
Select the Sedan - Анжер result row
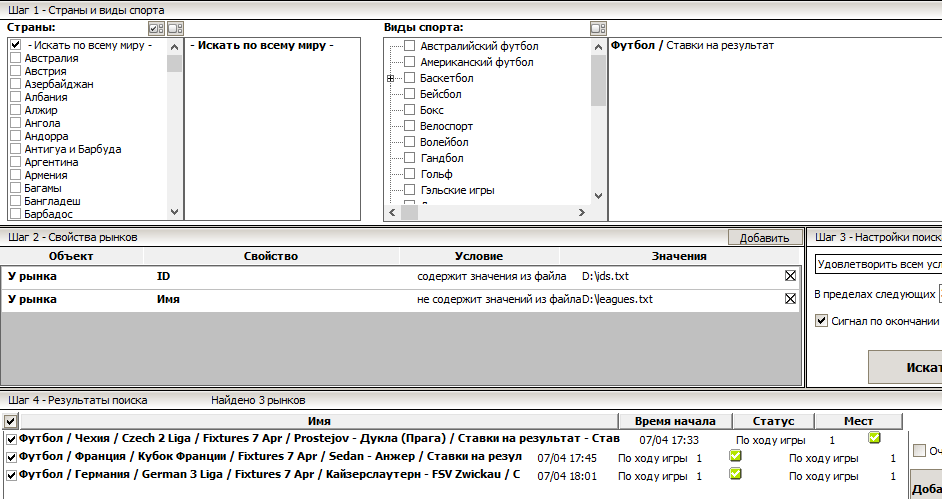click(x=270, y=456)
